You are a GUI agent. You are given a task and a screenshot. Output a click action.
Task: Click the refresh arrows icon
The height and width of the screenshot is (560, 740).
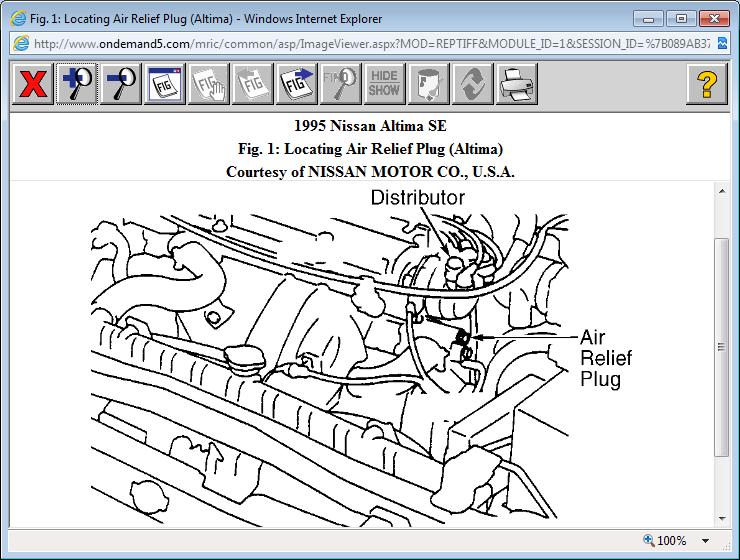tap(472, 84)
